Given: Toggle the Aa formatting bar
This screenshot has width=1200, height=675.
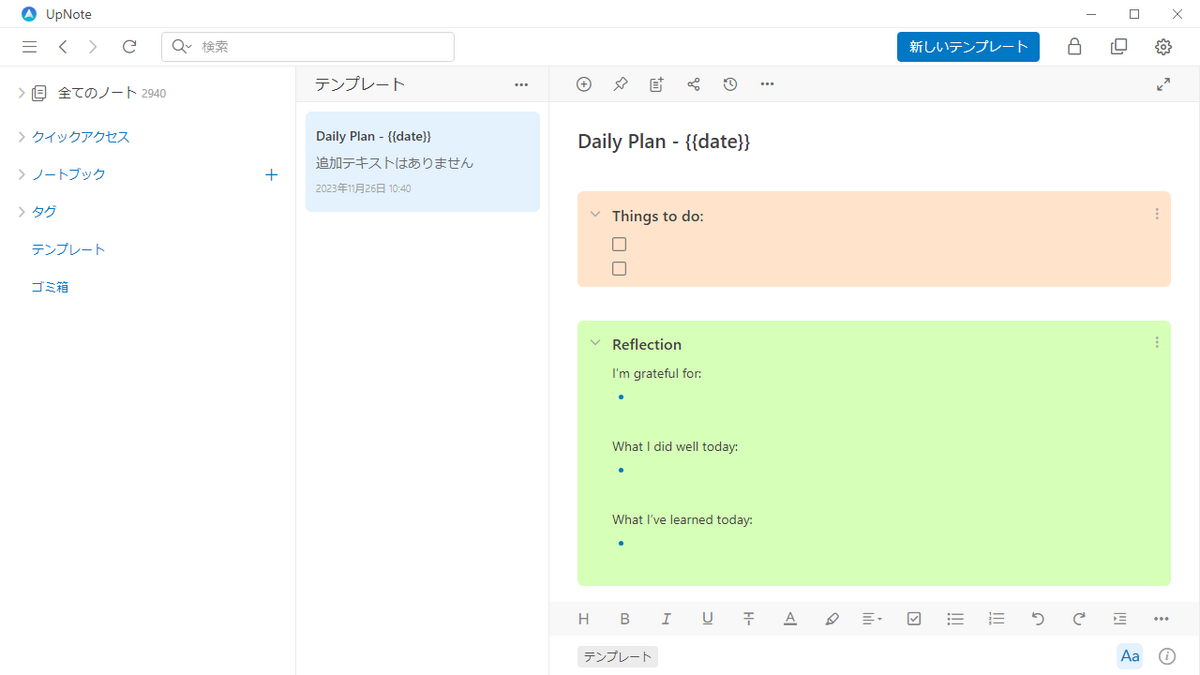Looking at the screenshot, I should 1130,656.
